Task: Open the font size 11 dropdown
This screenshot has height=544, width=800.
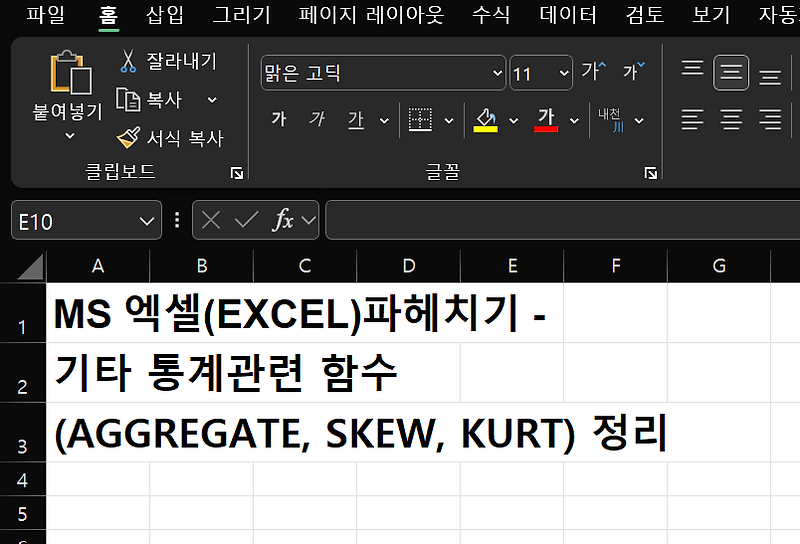Action: [564, 73]
